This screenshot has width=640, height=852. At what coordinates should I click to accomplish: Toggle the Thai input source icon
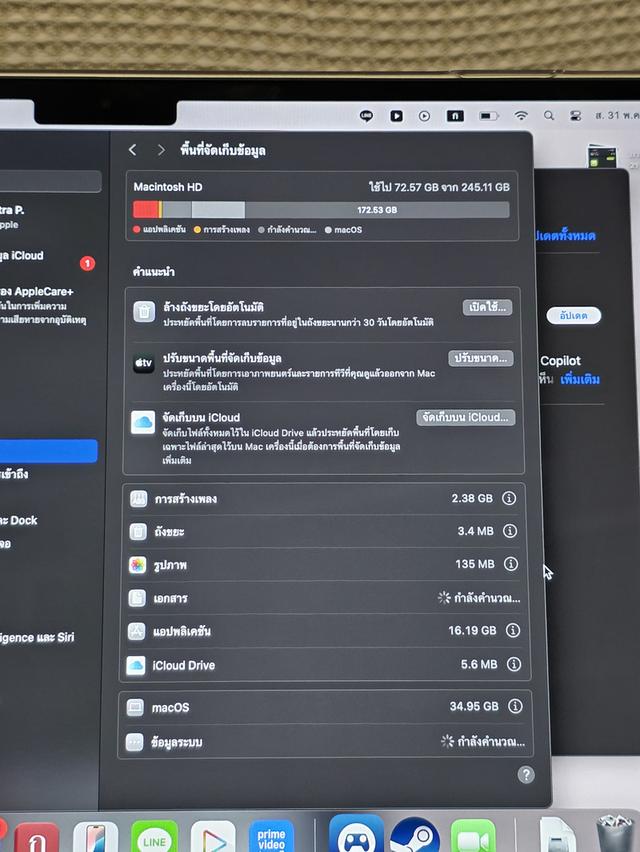pyautogui.click(x=455, y=116)
